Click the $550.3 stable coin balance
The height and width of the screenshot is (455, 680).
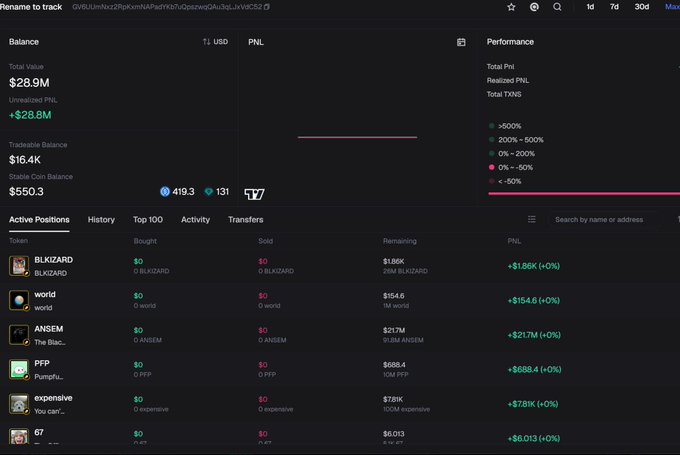click(x=26, y=192)
